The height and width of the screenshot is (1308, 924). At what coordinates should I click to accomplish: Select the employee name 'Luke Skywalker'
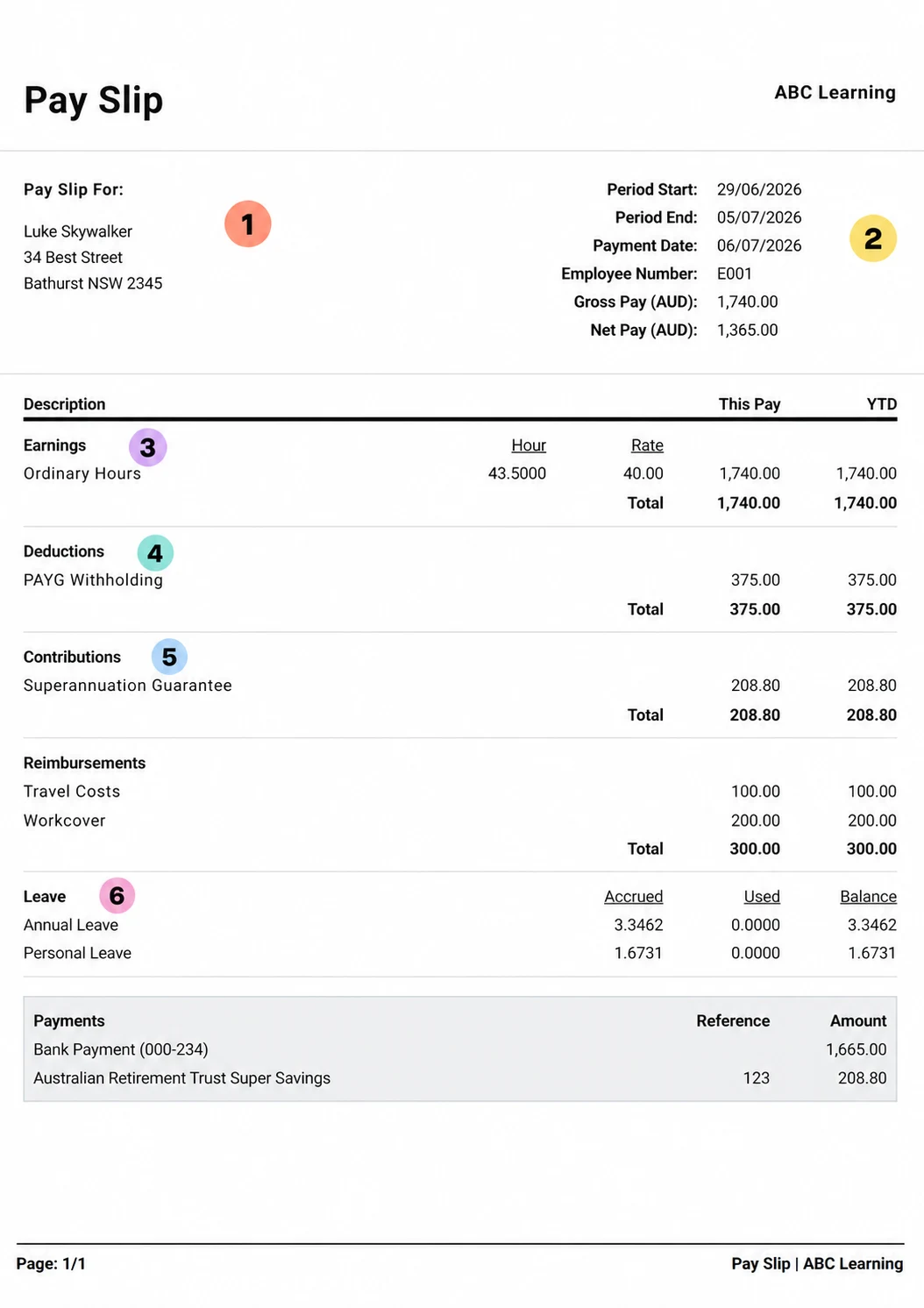[x=78, y=231]
